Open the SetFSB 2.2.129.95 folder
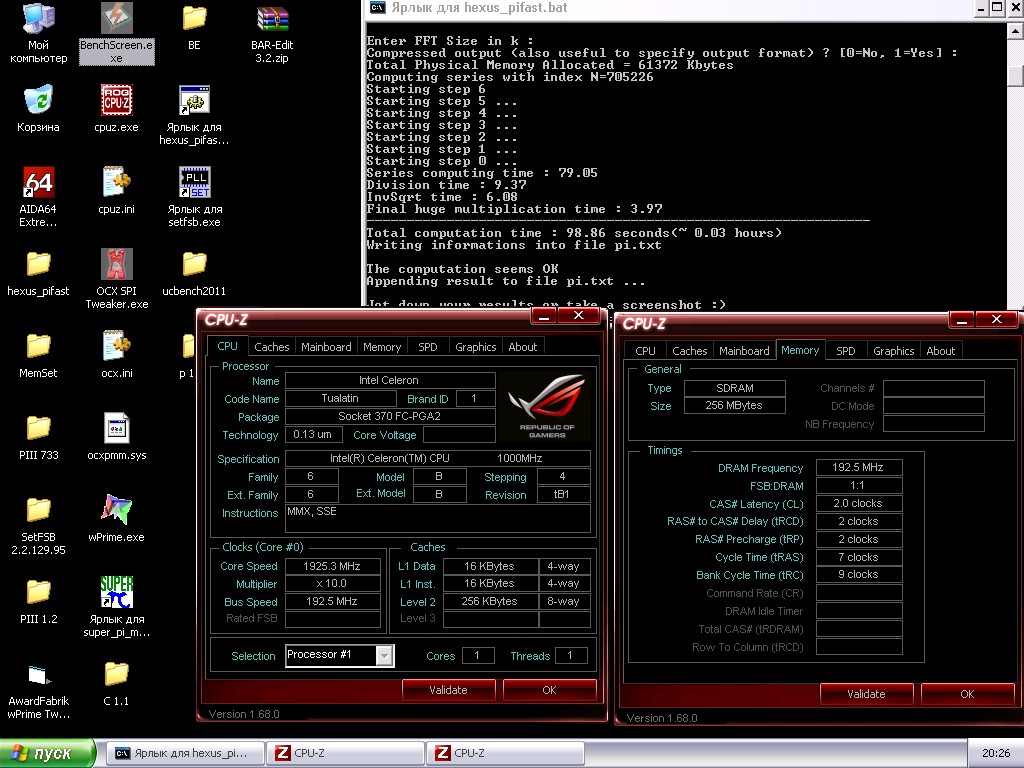 click(39, 525)
